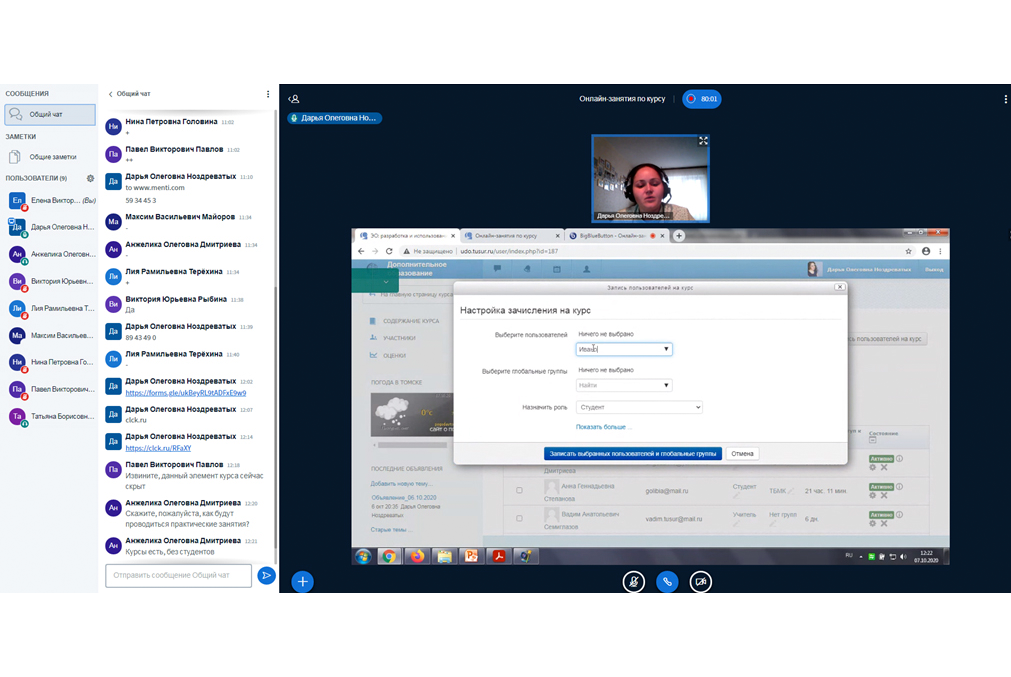
Task: Click Chrome back arrow in shared screen
Action: [x=361, y=251]
